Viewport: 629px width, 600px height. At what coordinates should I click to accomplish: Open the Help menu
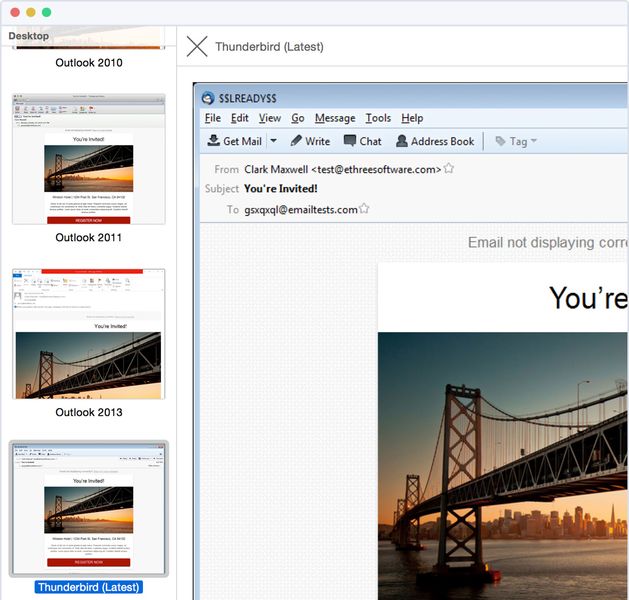click(x=412, y=118)
